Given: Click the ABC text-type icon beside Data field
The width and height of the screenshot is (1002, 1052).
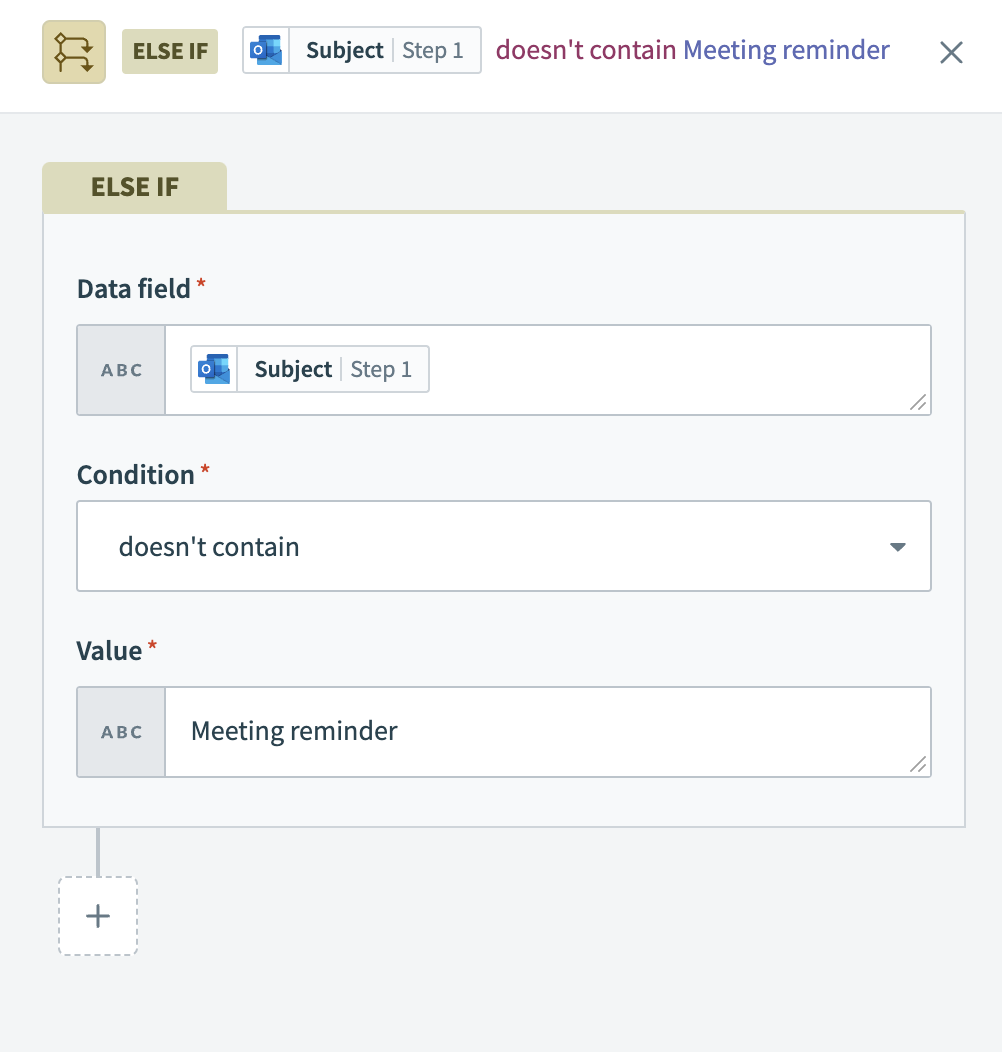Looking at the screenshot, I should coord(120,369).
